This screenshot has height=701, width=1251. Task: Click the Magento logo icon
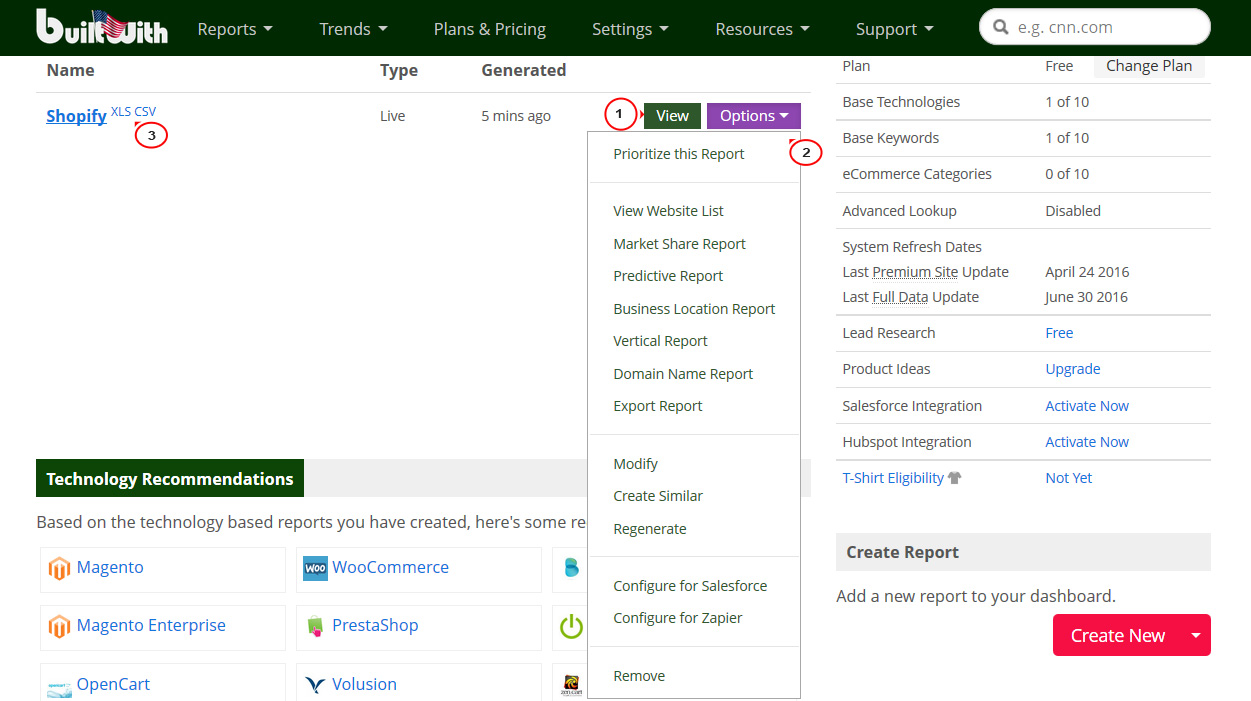pyautogui.click(x=59, y=569)
